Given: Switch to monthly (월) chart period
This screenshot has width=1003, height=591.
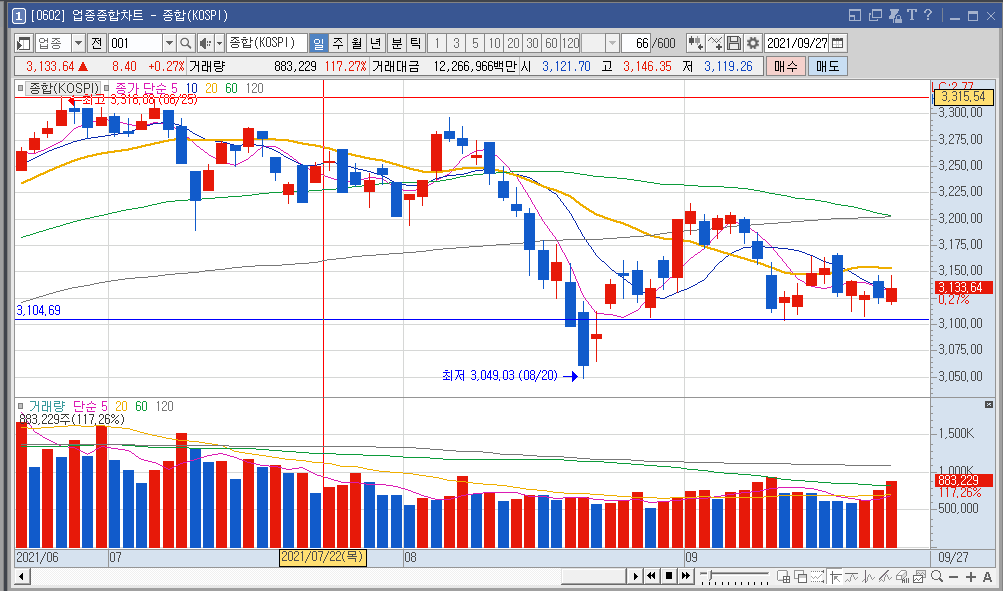Looking at the screenshot, I should (x=356, y=43).
